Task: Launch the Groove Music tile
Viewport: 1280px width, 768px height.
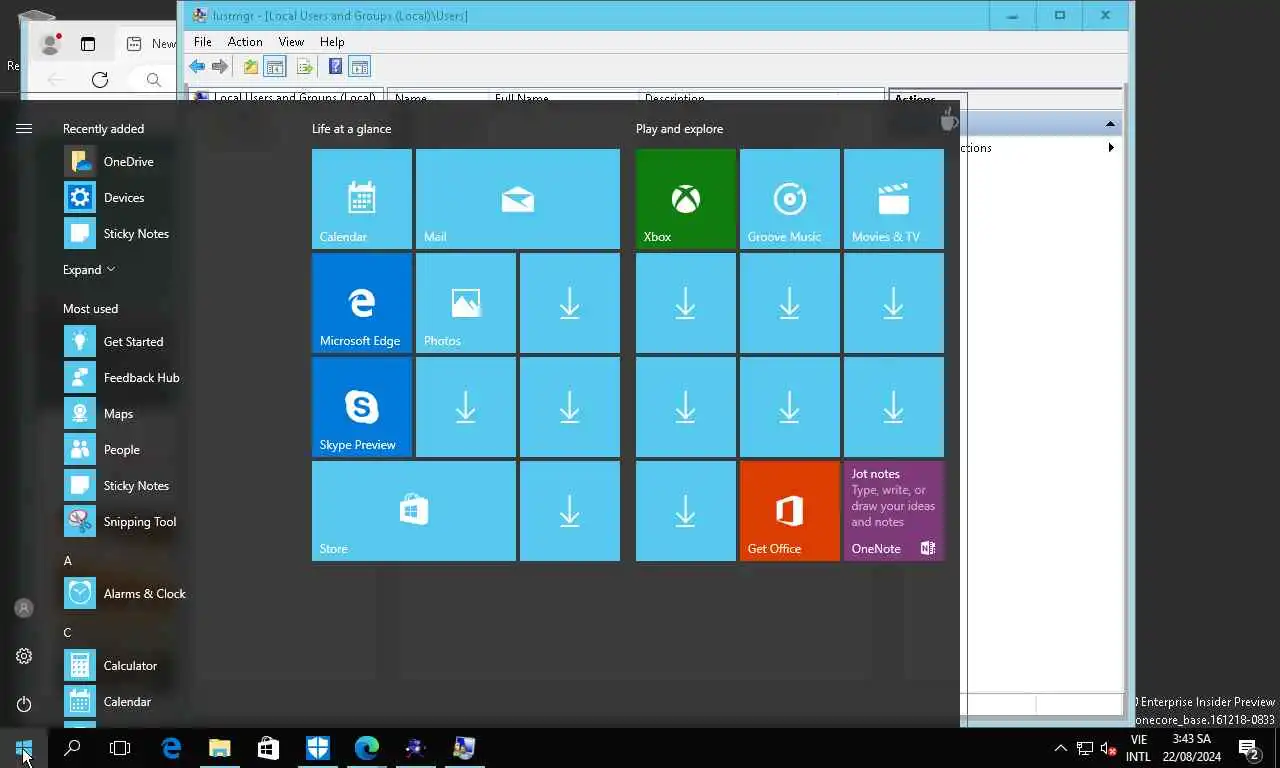Action: [790, 199]
